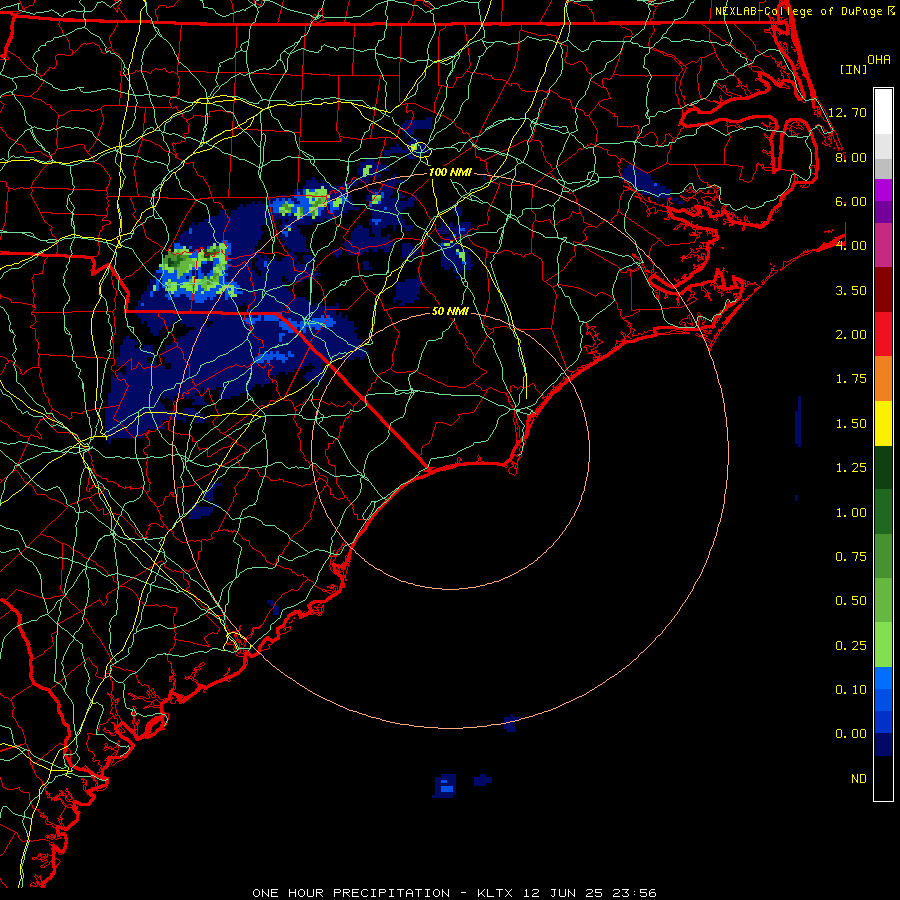Click the 1.50 legend value
Image resolution: width=900 pixels, height=900 pixels.
pos(851,424)
